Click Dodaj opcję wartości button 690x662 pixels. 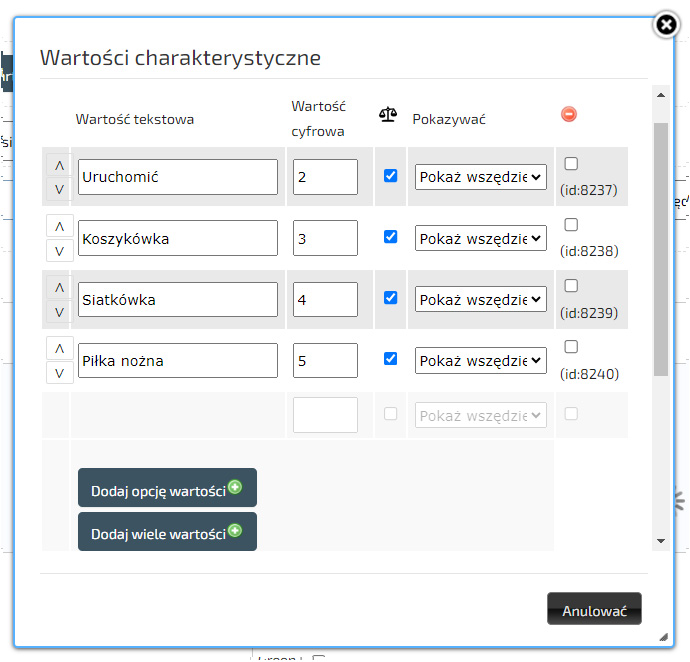coord(167,488)
